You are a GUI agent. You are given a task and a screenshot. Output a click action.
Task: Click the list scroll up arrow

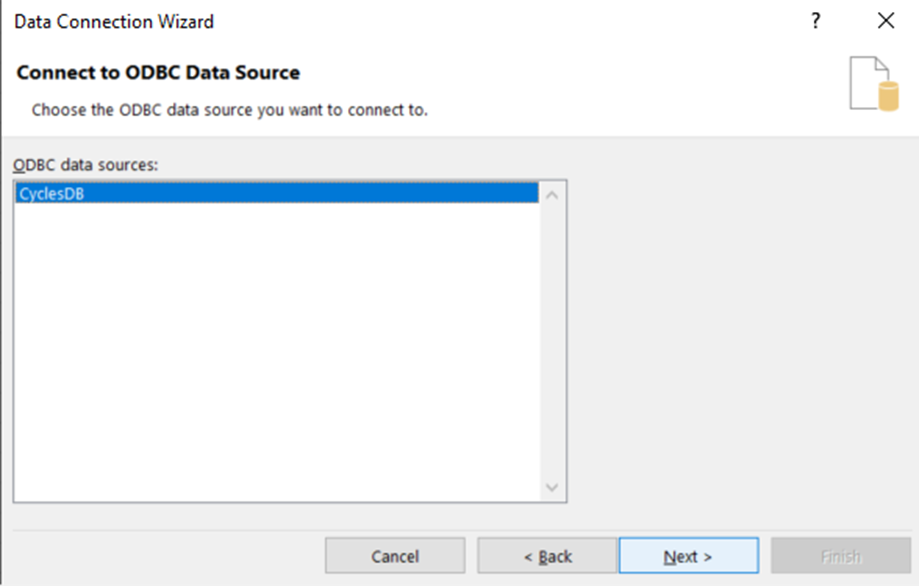point(552,195)
